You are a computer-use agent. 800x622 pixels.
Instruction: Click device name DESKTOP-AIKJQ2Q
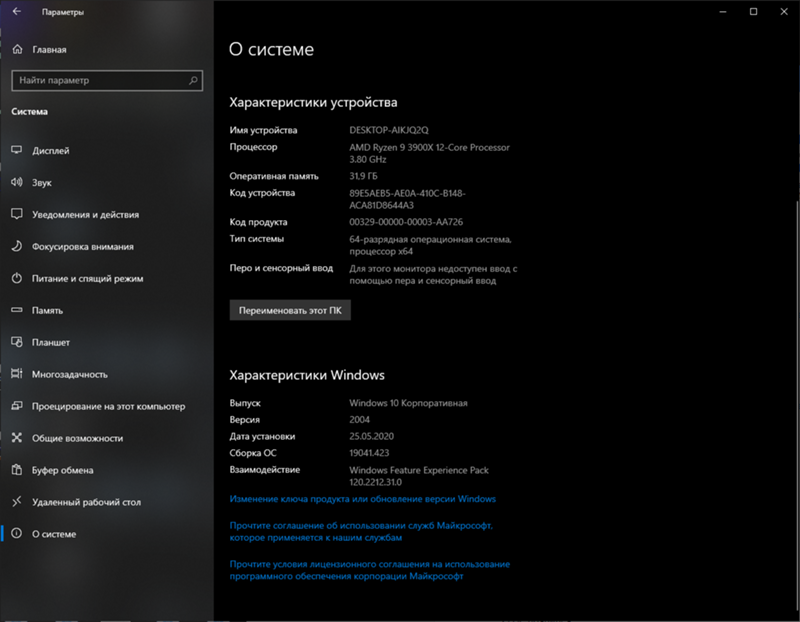[389, 130]
